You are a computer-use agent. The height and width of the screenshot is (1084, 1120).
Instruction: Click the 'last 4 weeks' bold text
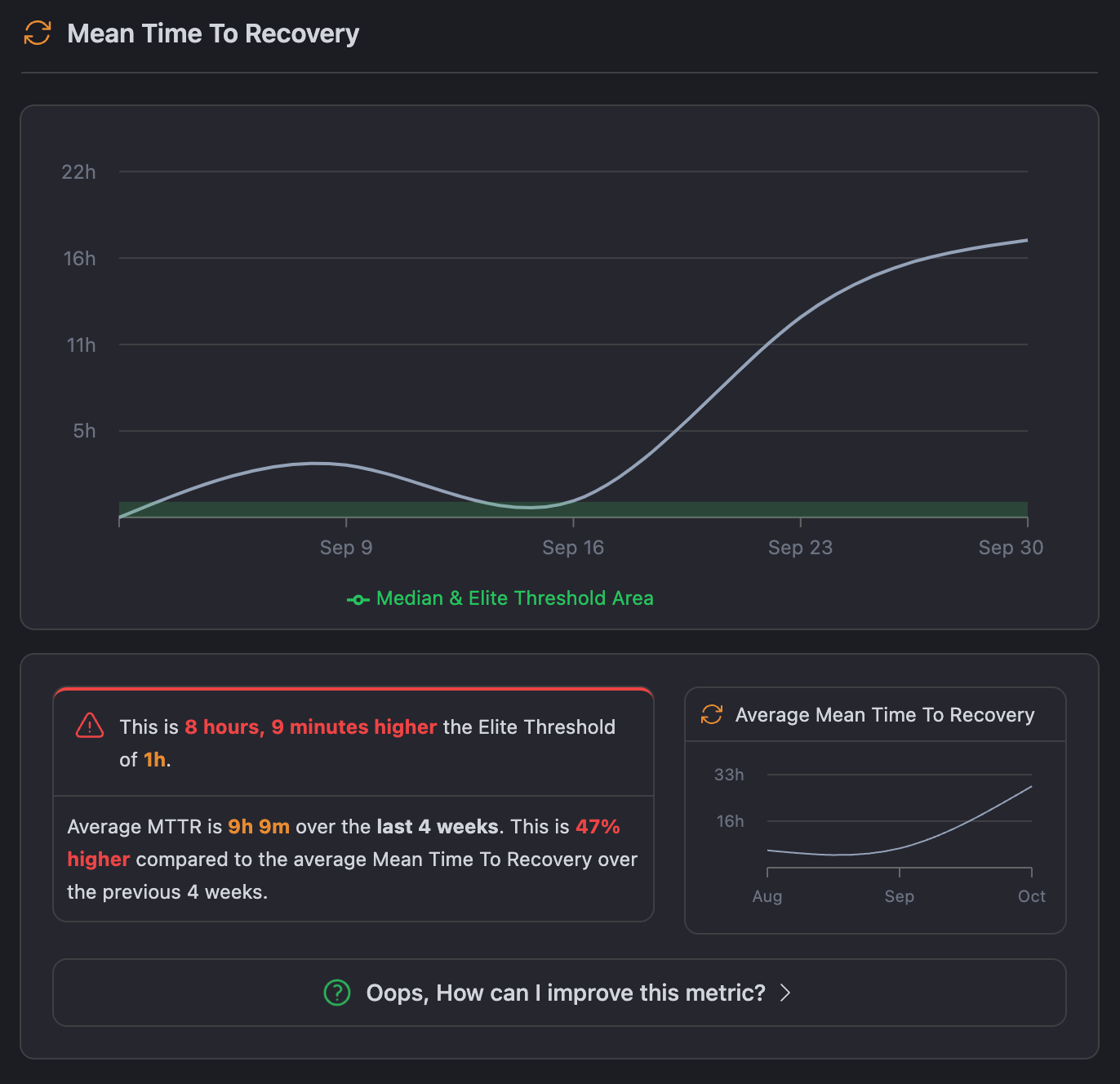click(x=438, y=827)
